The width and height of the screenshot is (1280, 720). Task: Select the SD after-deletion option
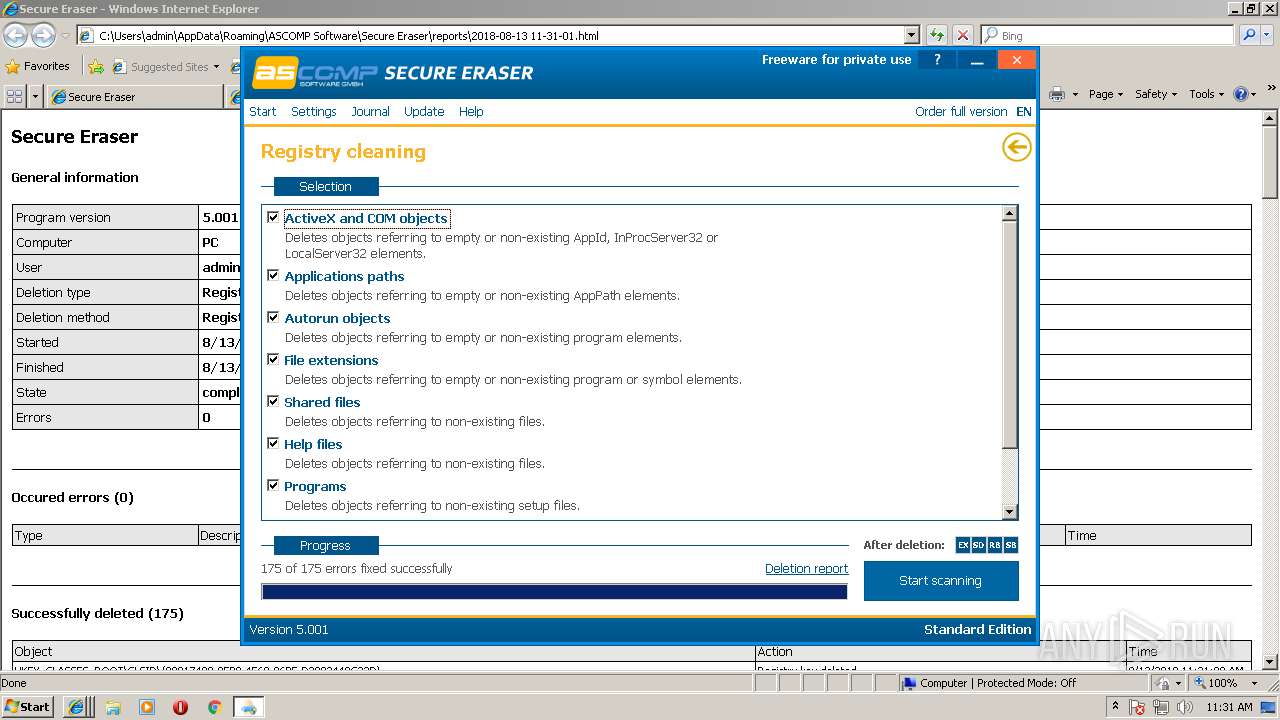coord(979,545)
